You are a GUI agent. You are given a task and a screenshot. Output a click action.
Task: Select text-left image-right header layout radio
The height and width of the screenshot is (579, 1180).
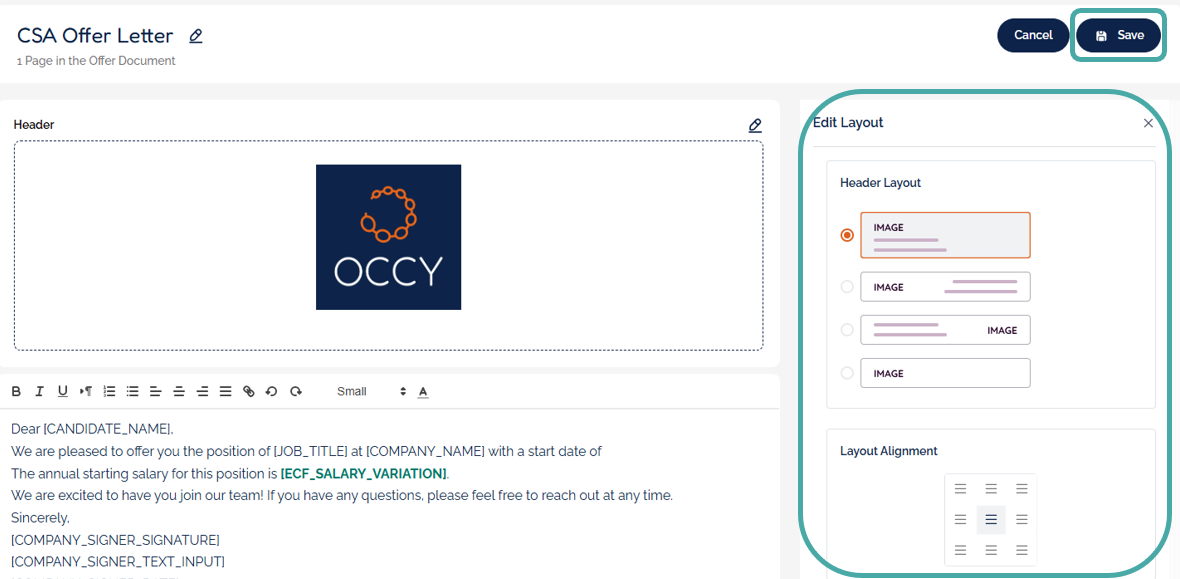click(847, 330)
